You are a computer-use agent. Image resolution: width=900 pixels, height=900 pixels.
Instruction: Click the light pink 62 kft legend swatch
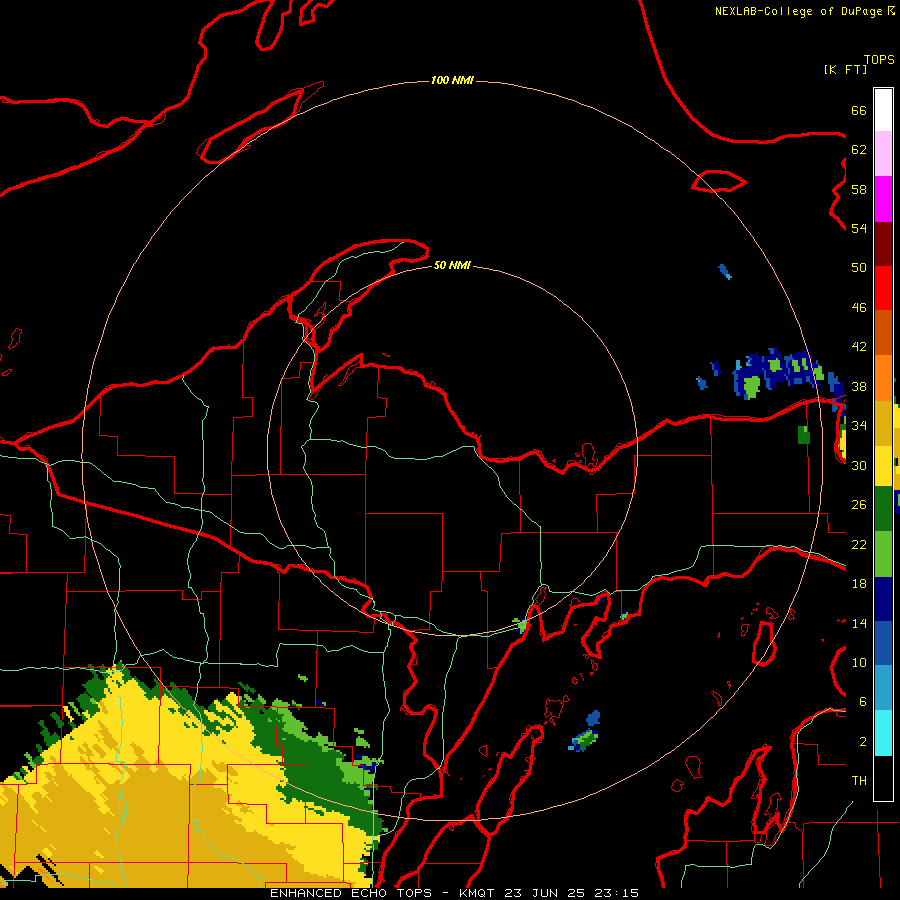pyautogui.click(x=883, y=154)
